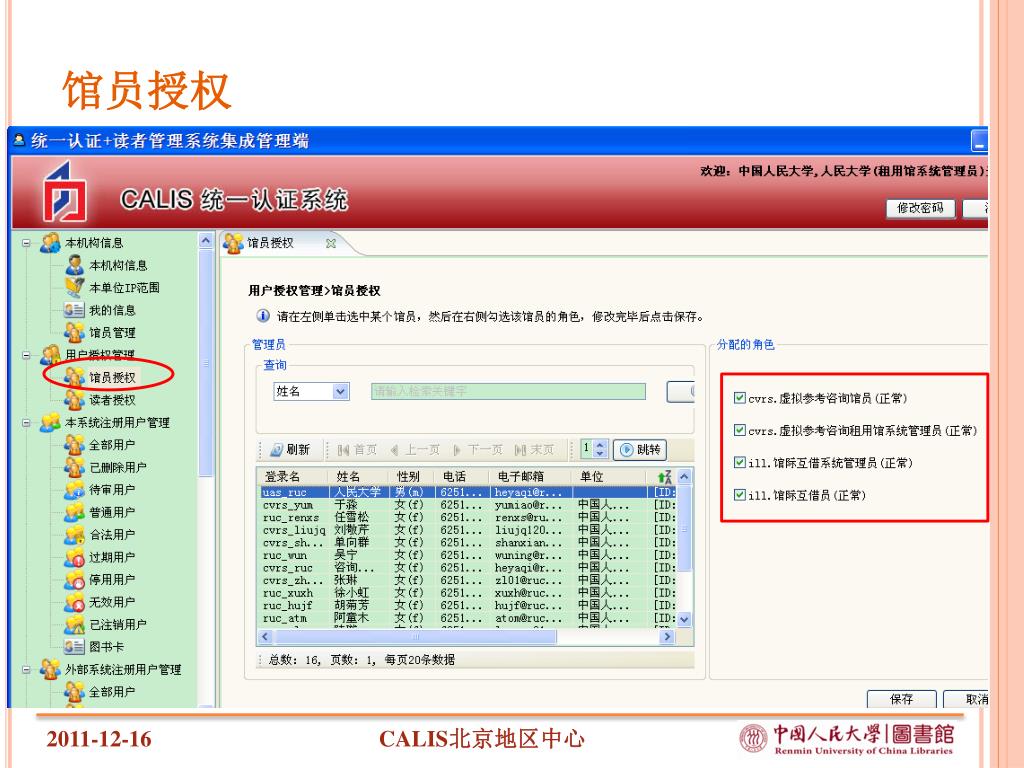The width and height of the screenshot is (1024, 768).
Task: Click the table horizontal scrollbar thumb
Action: [x=414, y=636]
